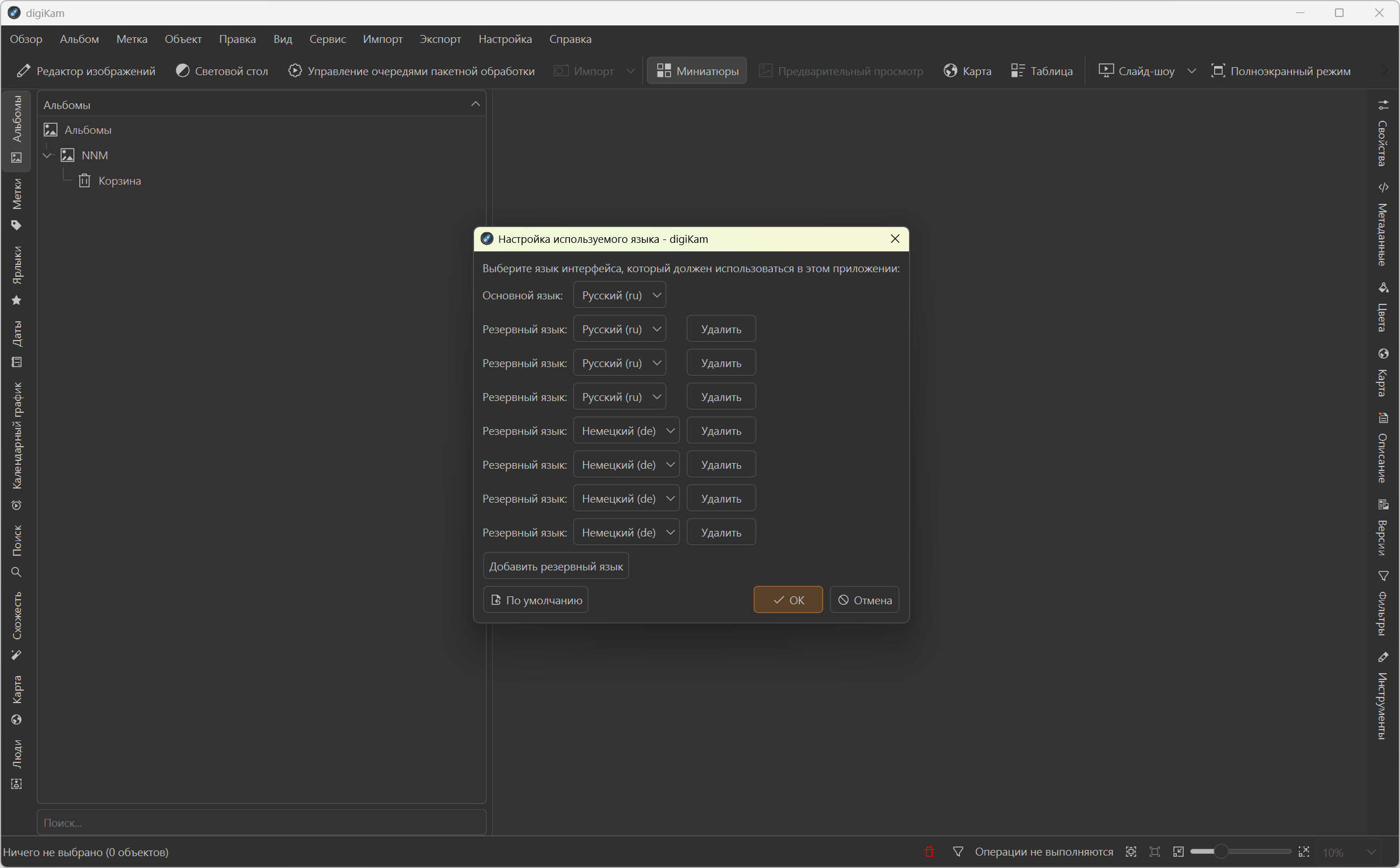Image resolution: width=1400 pixels, height=868 pixels.
Task: Focus the album search field (Поиск...)
Action: point(262,823)
